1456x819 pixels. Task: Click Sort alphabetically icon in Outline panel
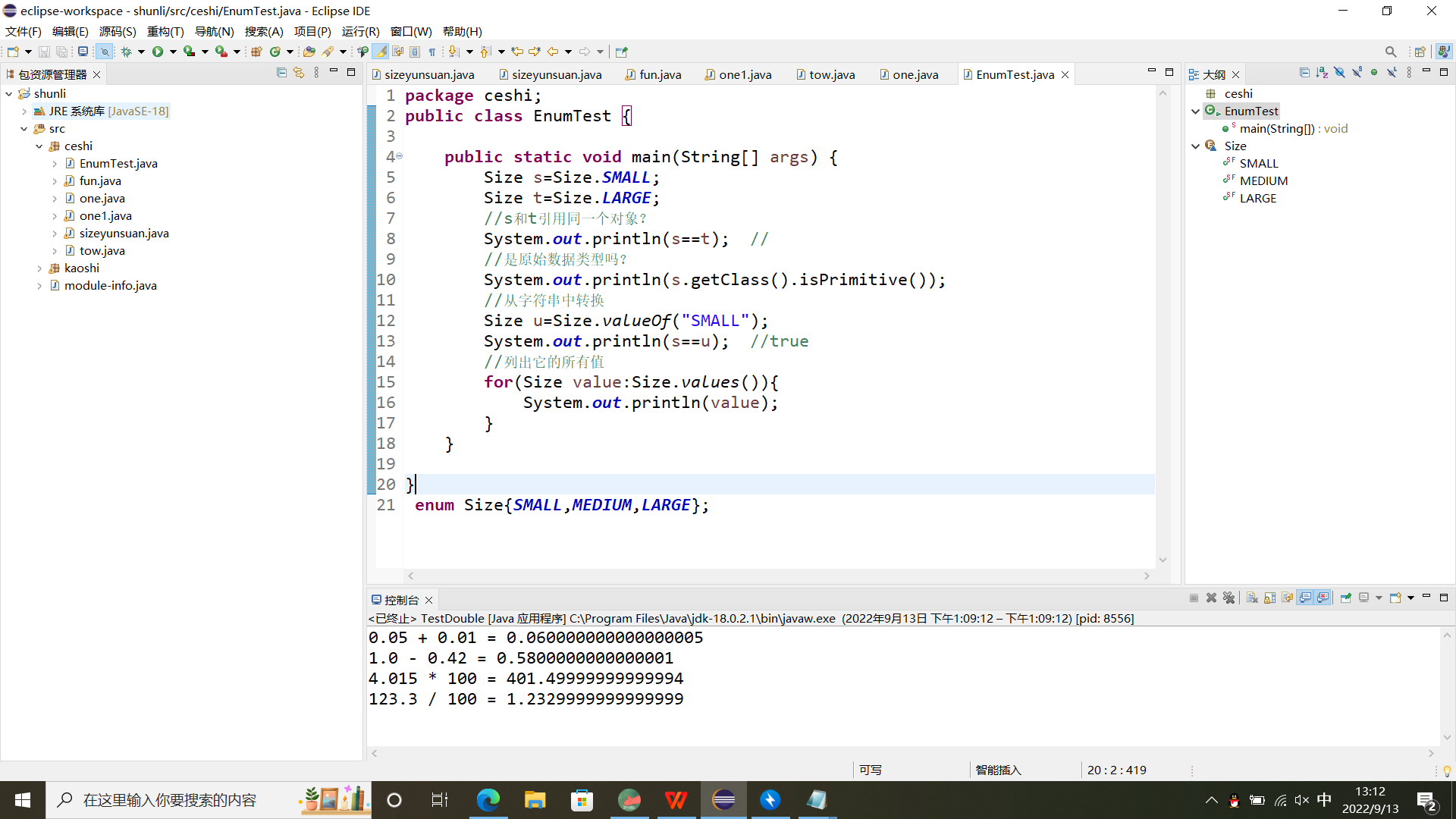[x=1322, y=73]
